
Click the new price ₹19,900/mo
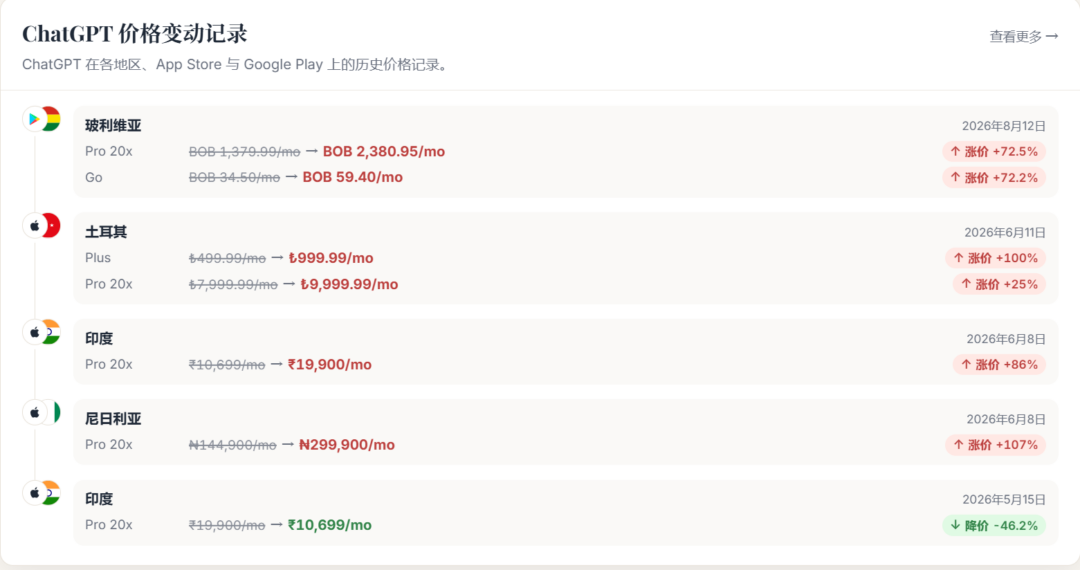click(x=329, y=365)
